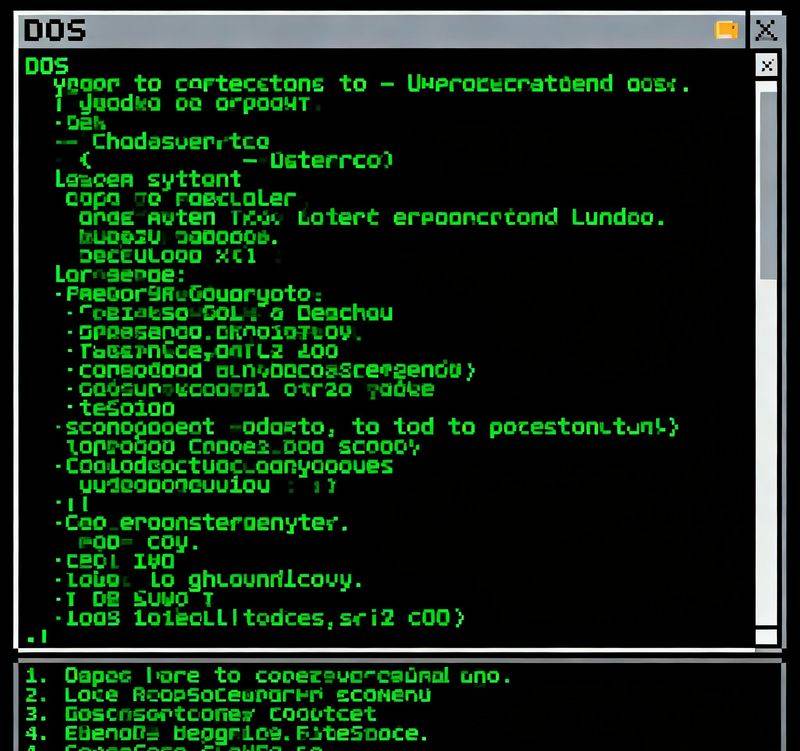Click the small x button above scrollbar
This screenshot has width=800, height=751.
pyautogui.click(x=766, y=66)
